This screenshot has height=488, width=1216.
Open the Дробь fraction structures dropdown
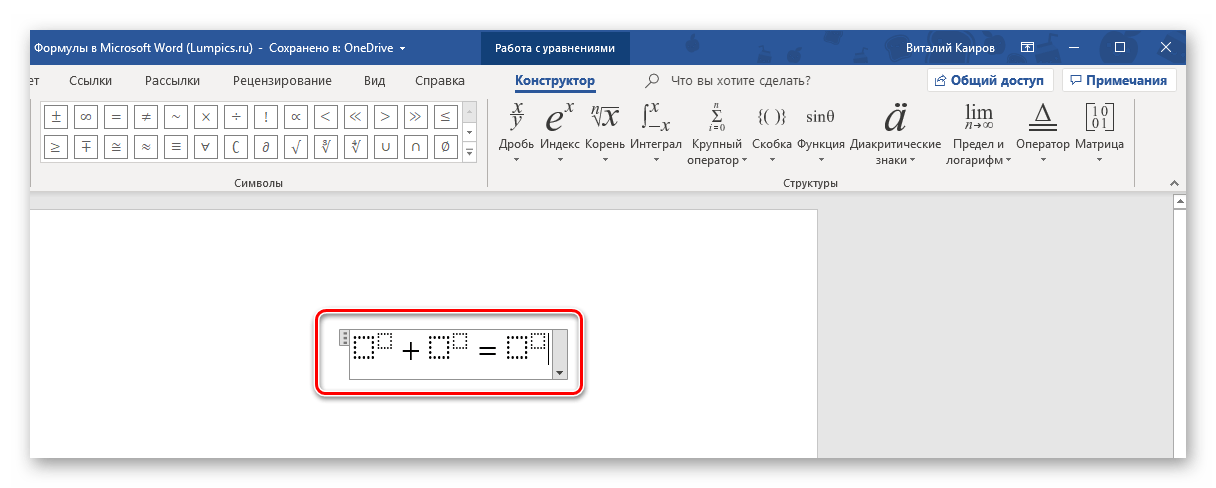[x=517, y=132]
